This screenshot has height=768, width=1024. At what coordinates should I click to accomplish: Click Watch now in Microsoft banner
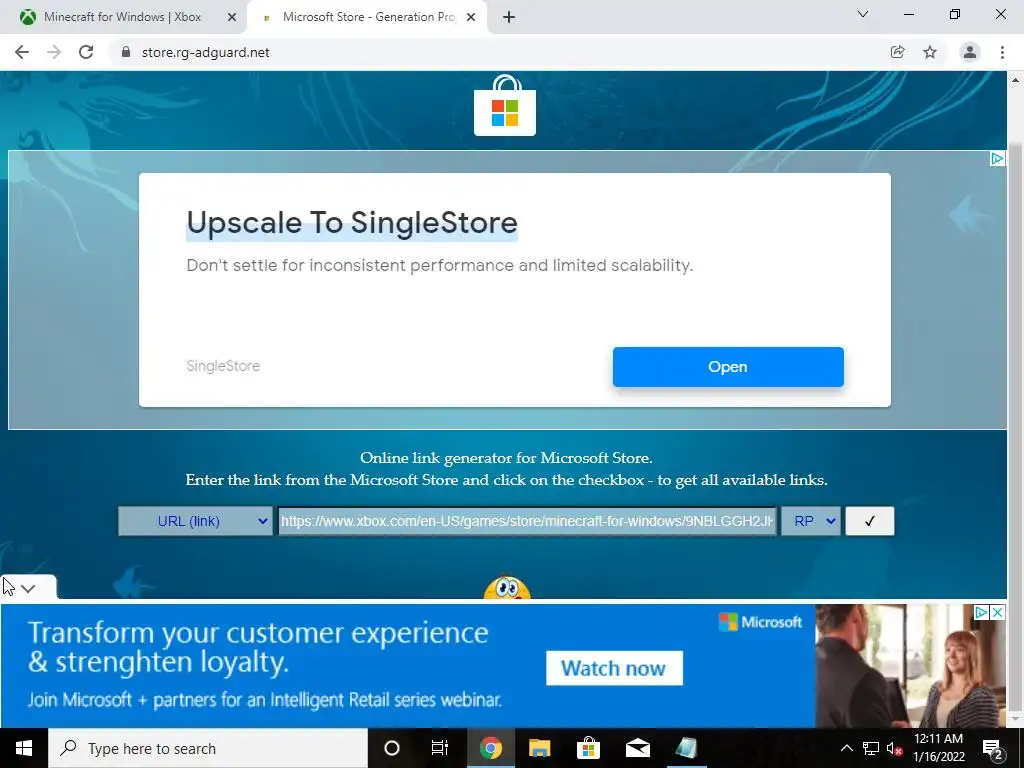pyautogui.click(x=614, y=668)
